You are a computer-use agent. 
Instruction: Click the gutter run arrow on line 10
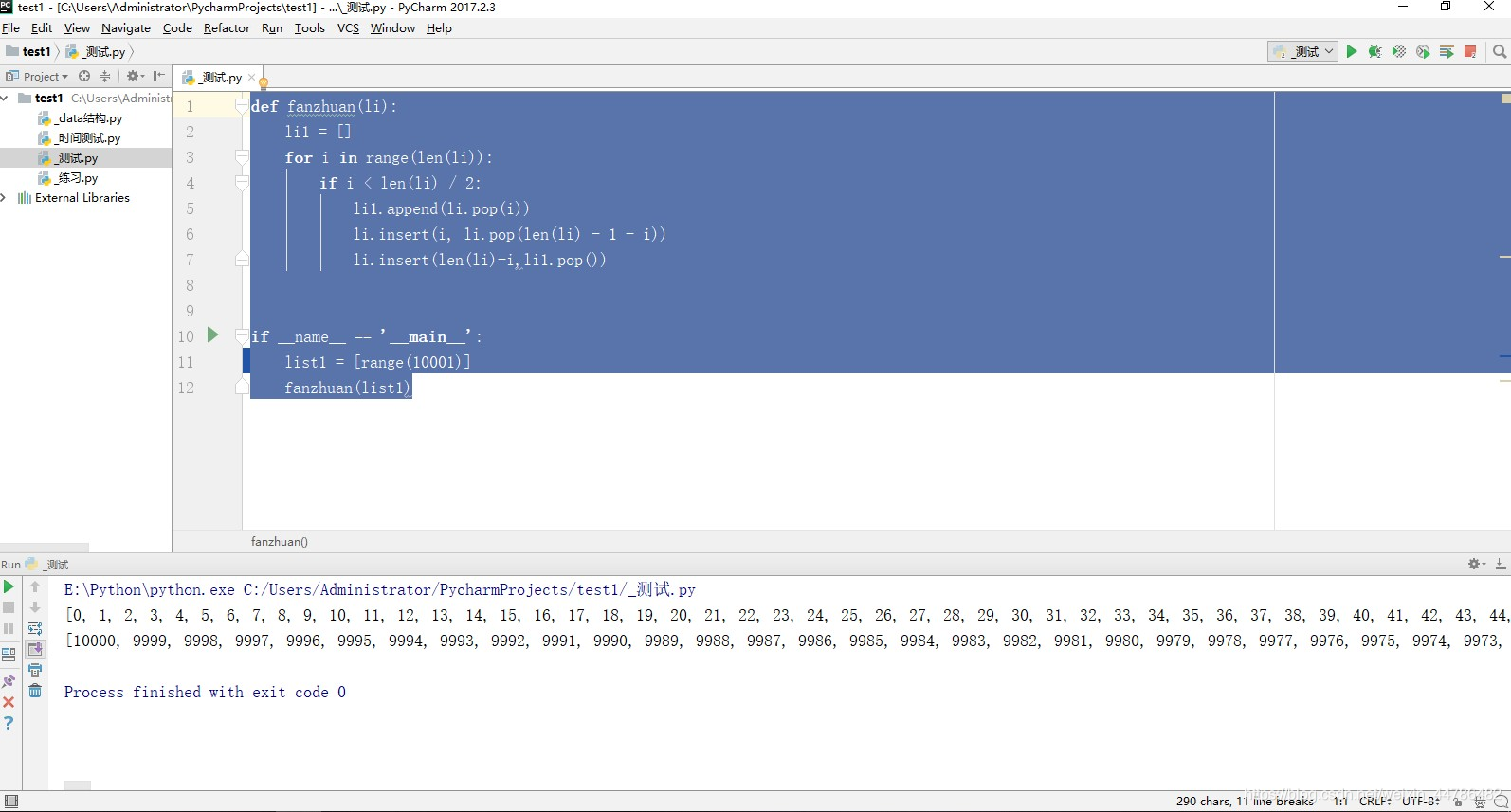(x=212, y=334)
